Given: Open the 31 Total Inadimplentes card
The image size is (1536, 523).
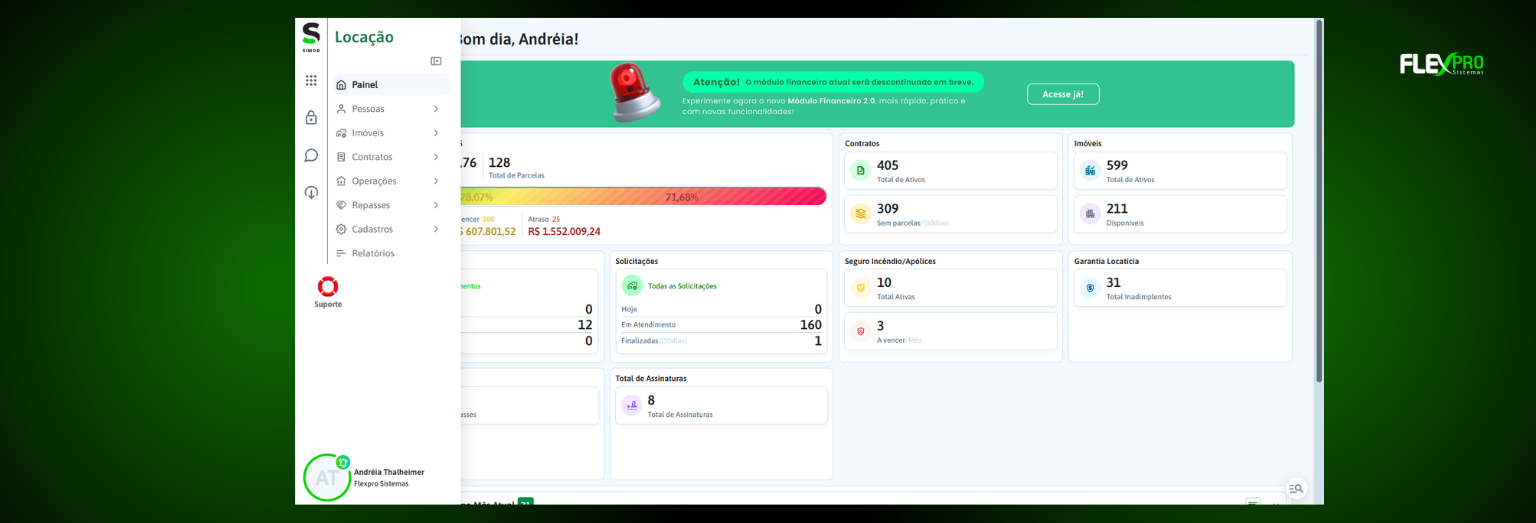Looking at the screenshot, I should [1181, 288].
